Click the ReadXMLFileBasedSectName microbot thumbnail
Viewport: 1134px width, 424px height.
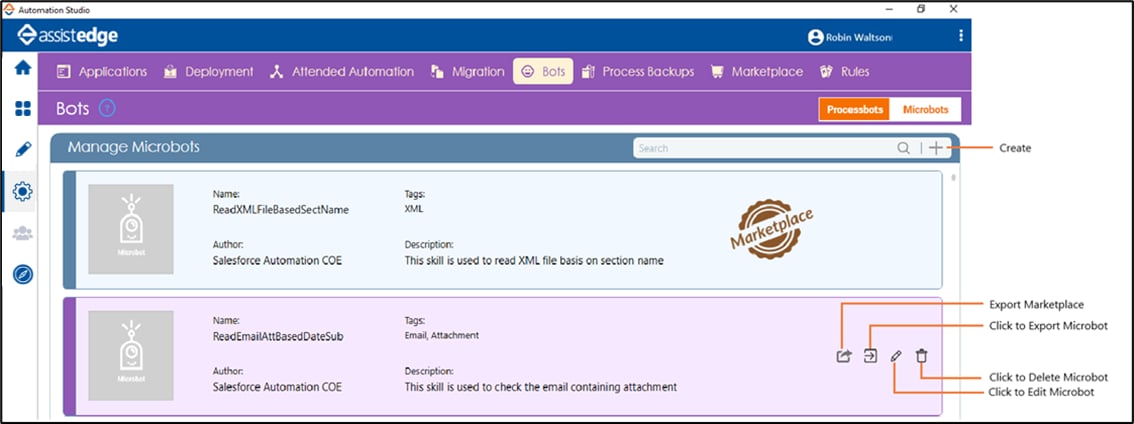pyautogui.click(x=131, y=229)
